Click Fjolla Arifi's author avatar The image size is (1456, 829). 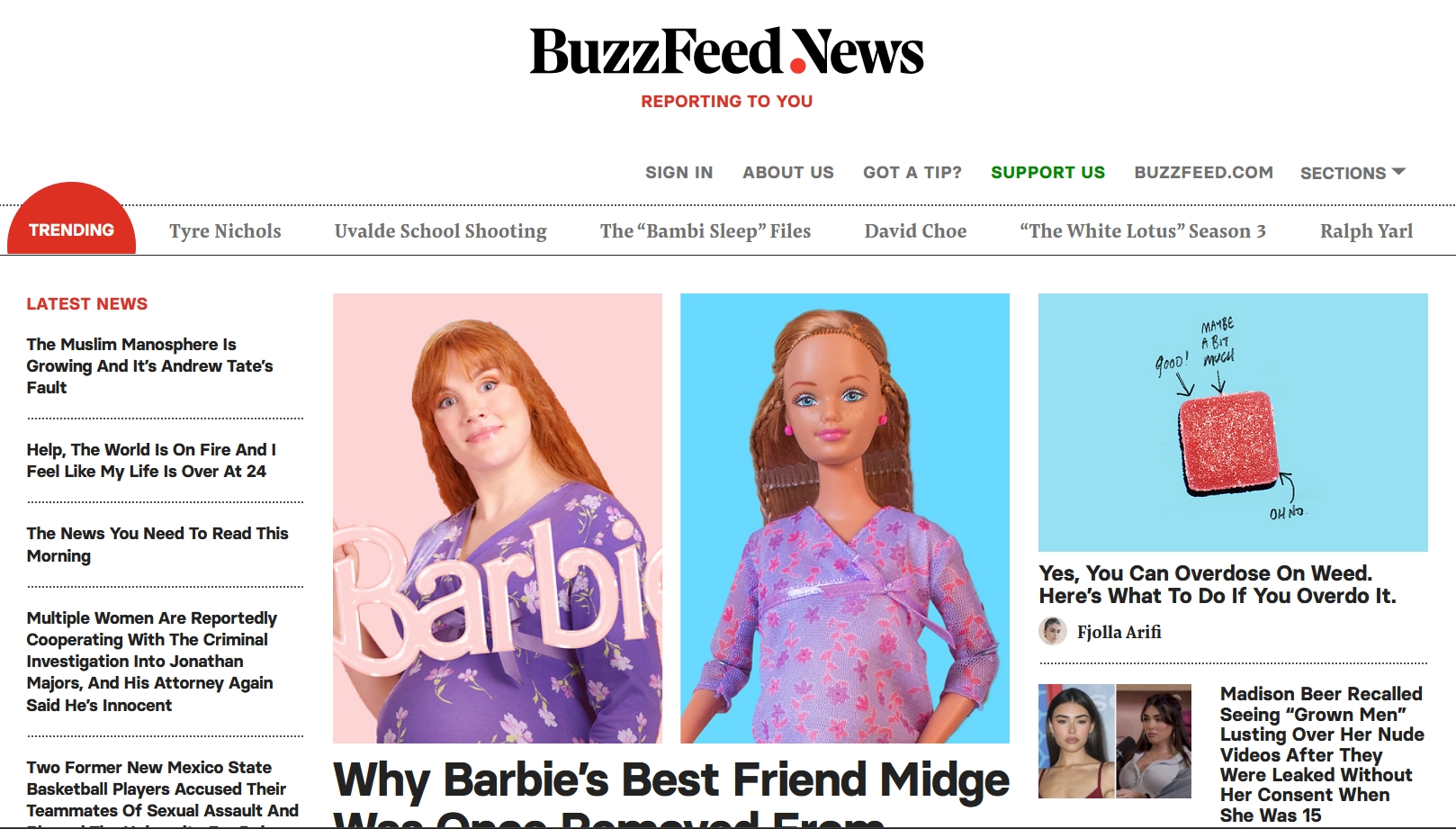tap(1053, 631)
